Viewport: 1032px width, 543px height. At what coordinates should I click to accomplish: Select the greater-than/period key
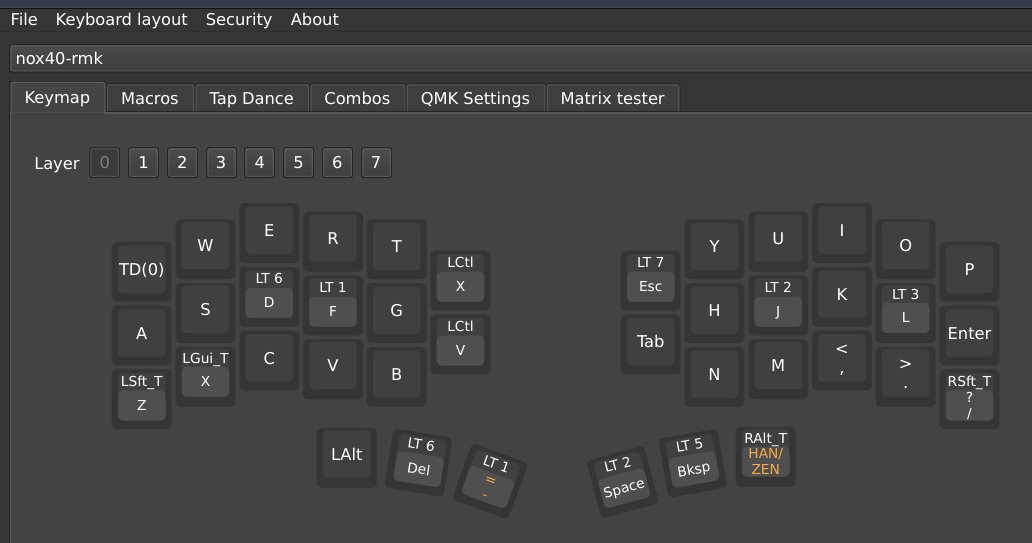coord(906,376)
